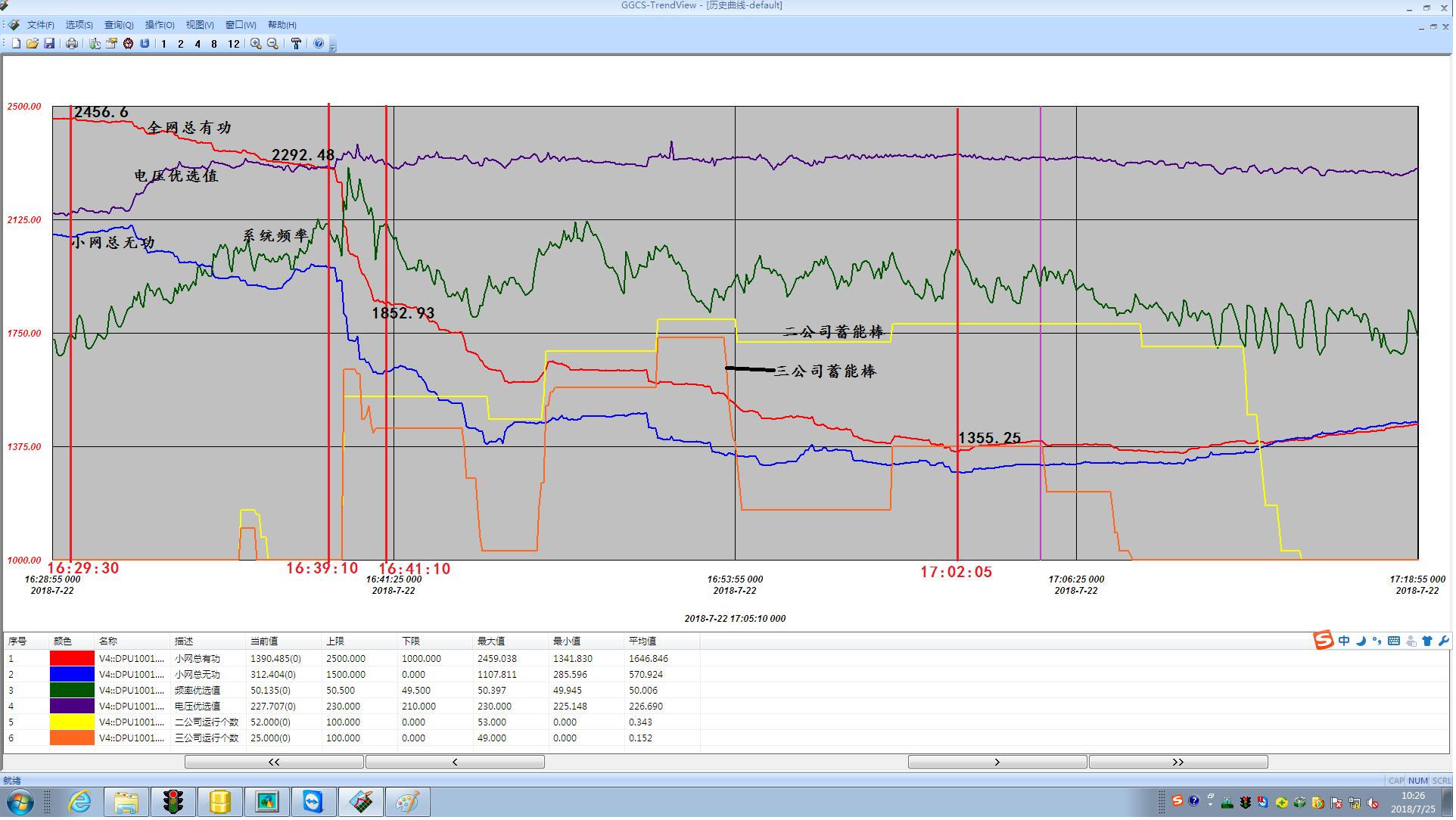Click the red alarm clock time icon
This screenshot has height=820, width=1456.
(128, 44)
